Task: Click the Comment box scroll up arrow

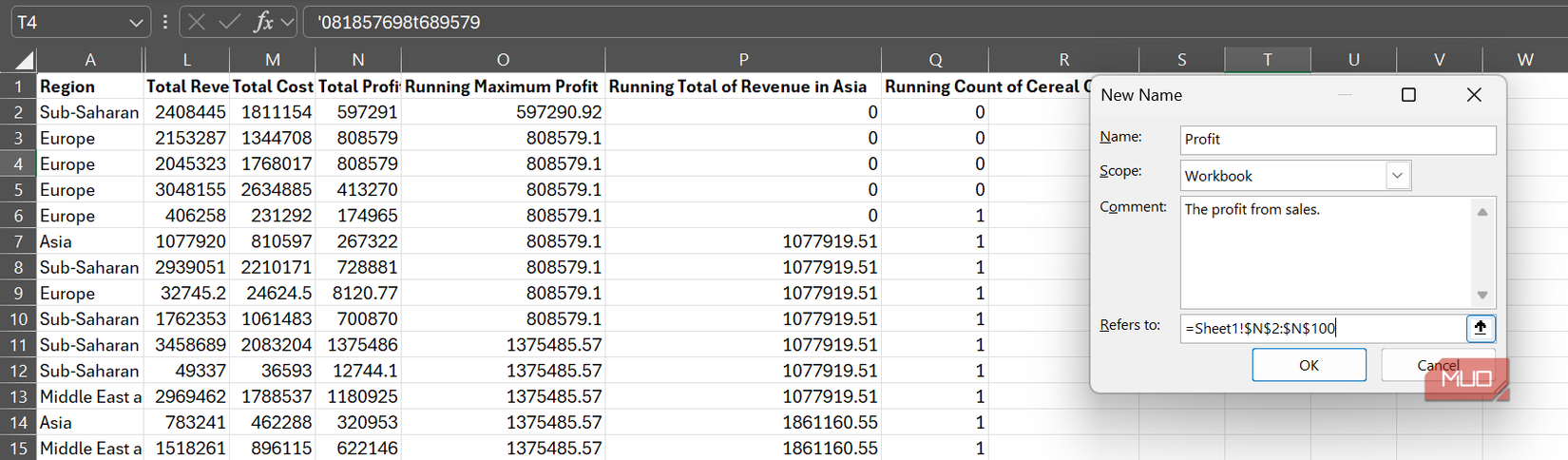Action: [x=1482, y=211]
